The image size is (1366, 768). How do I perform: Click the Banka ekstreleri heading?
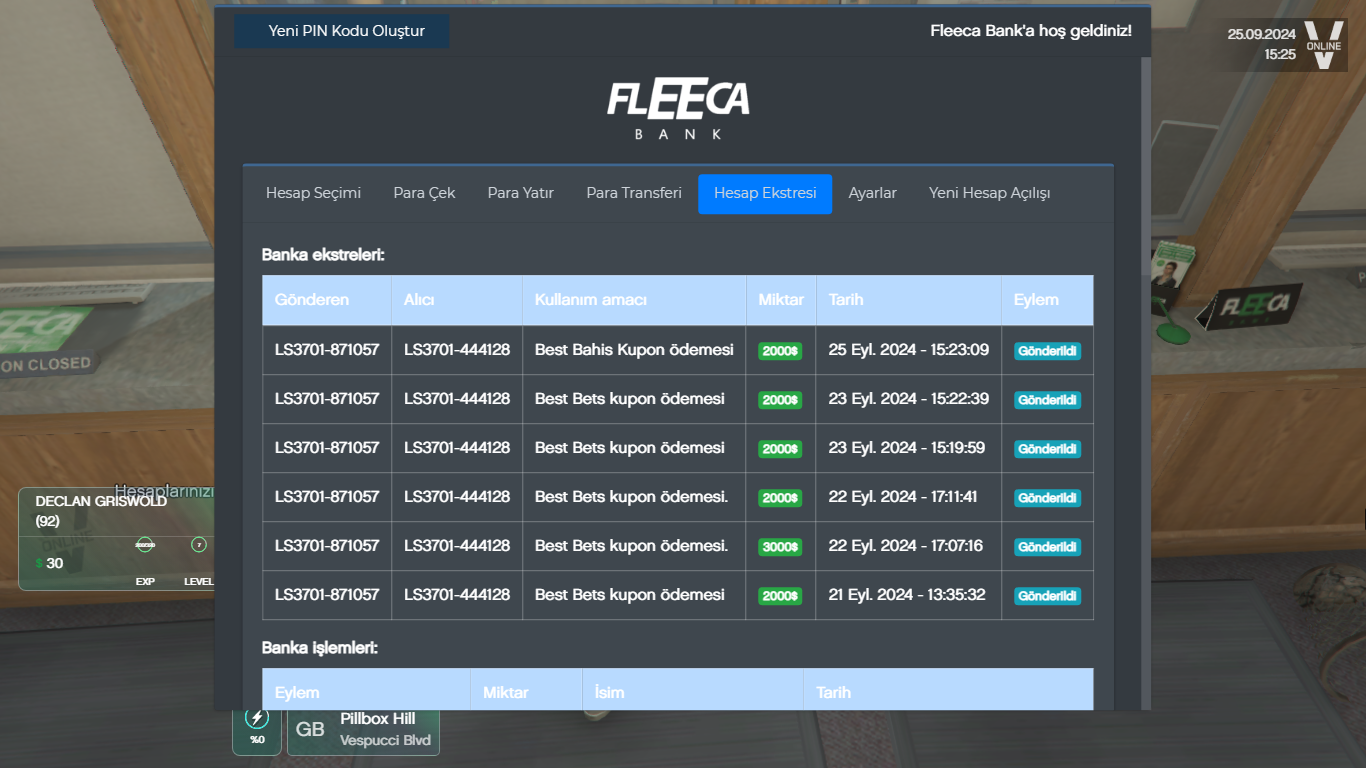pyautogui.click(x=323, y=255)
